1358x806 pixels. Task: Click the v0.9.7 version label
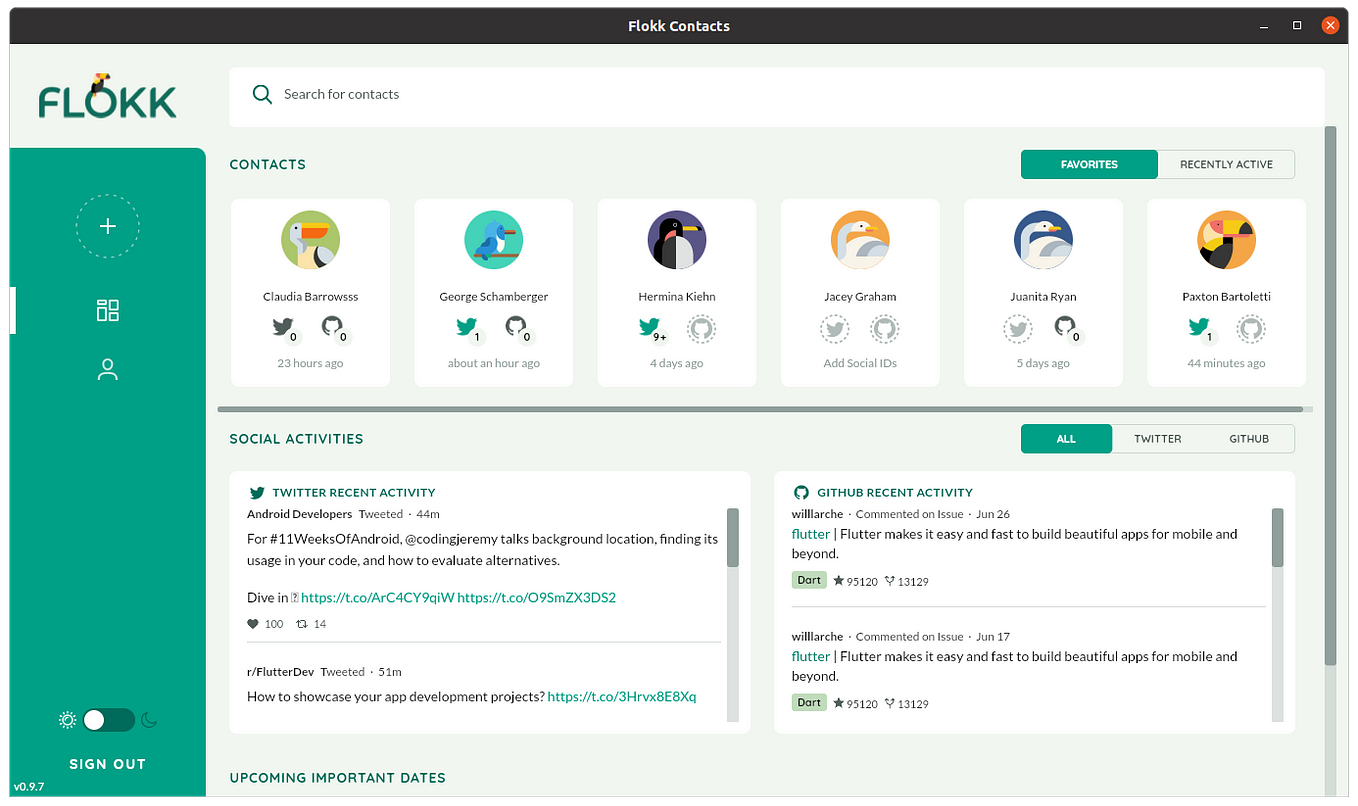[x=29, y=787]
